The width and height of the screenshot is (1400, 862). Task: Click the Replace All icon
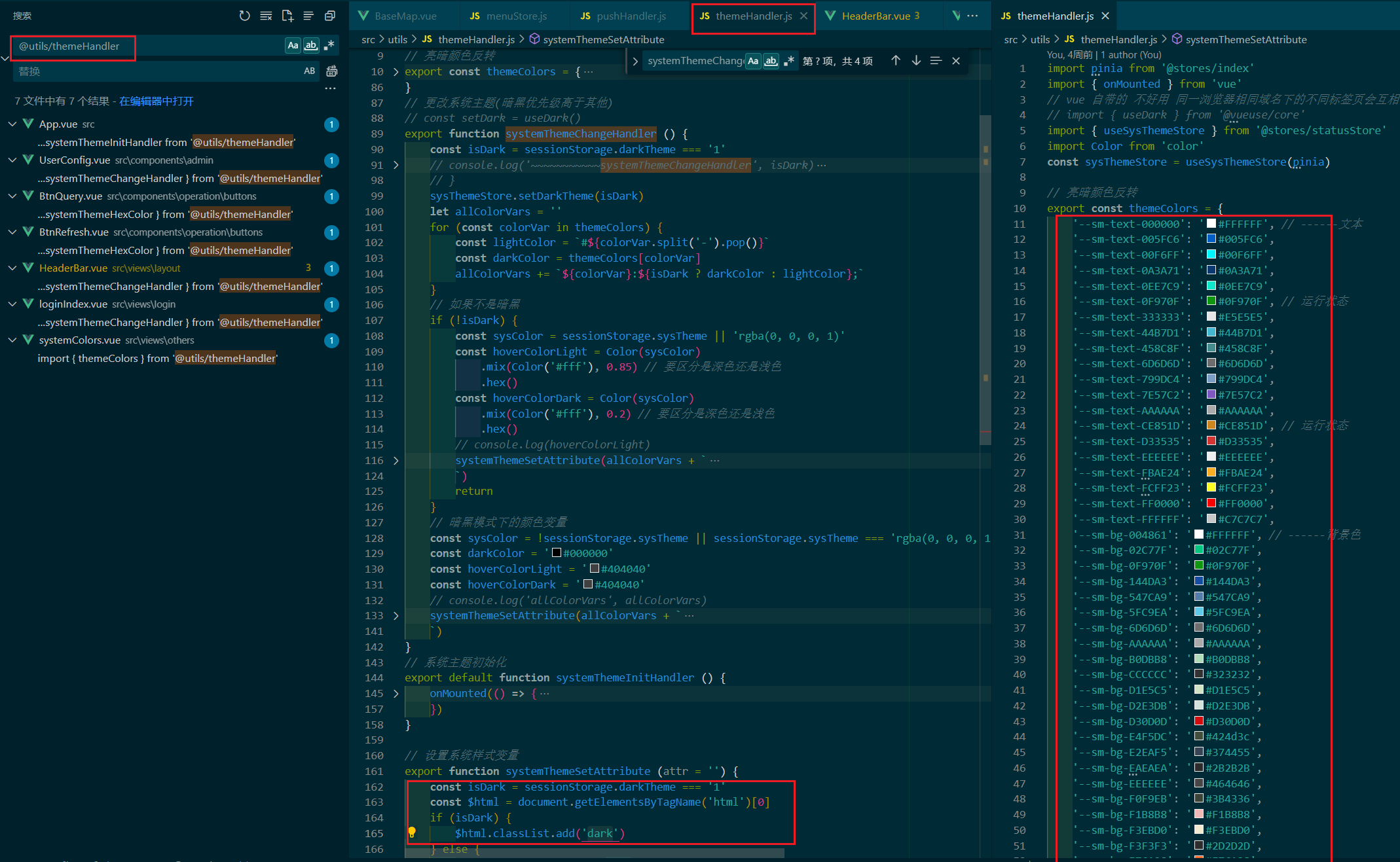coord(332,71)
